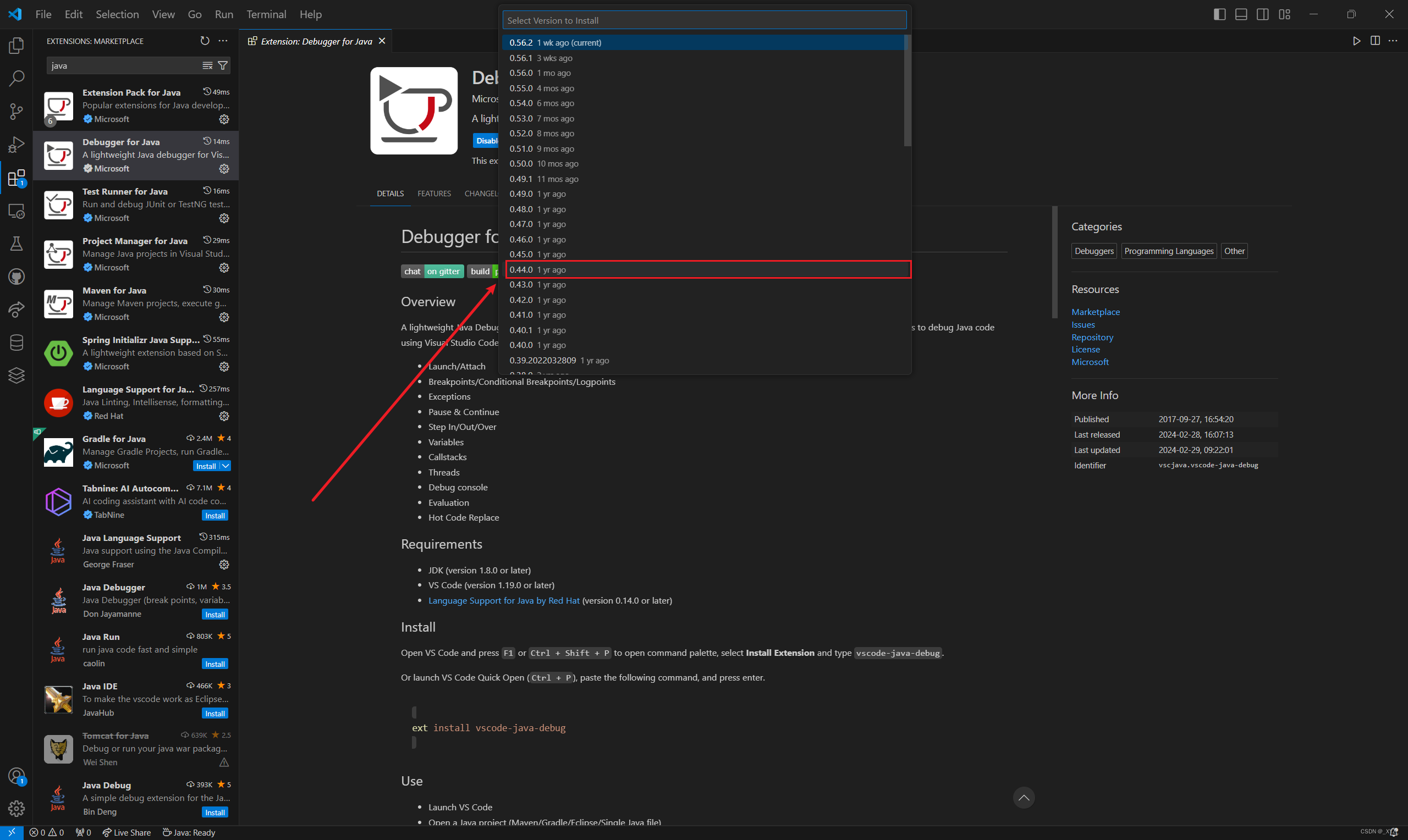Expand Gradle for Java install dropdown arrow
The height and width of the screenshot is (840, 1408).
[x=226, y=466]
